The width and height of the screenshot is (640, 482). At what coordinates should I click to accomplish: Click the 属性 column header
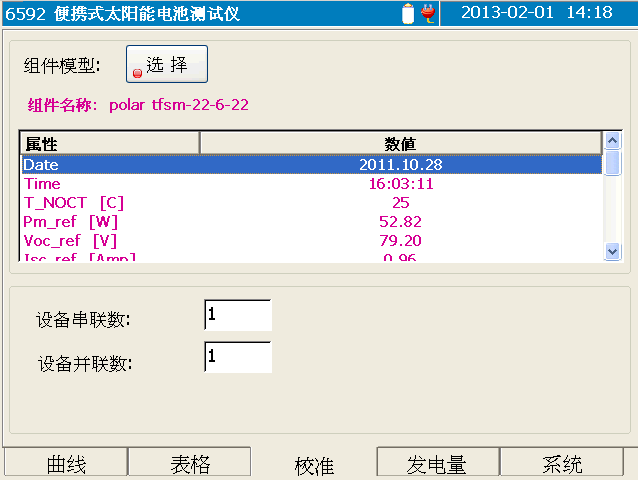click(110, 144)
